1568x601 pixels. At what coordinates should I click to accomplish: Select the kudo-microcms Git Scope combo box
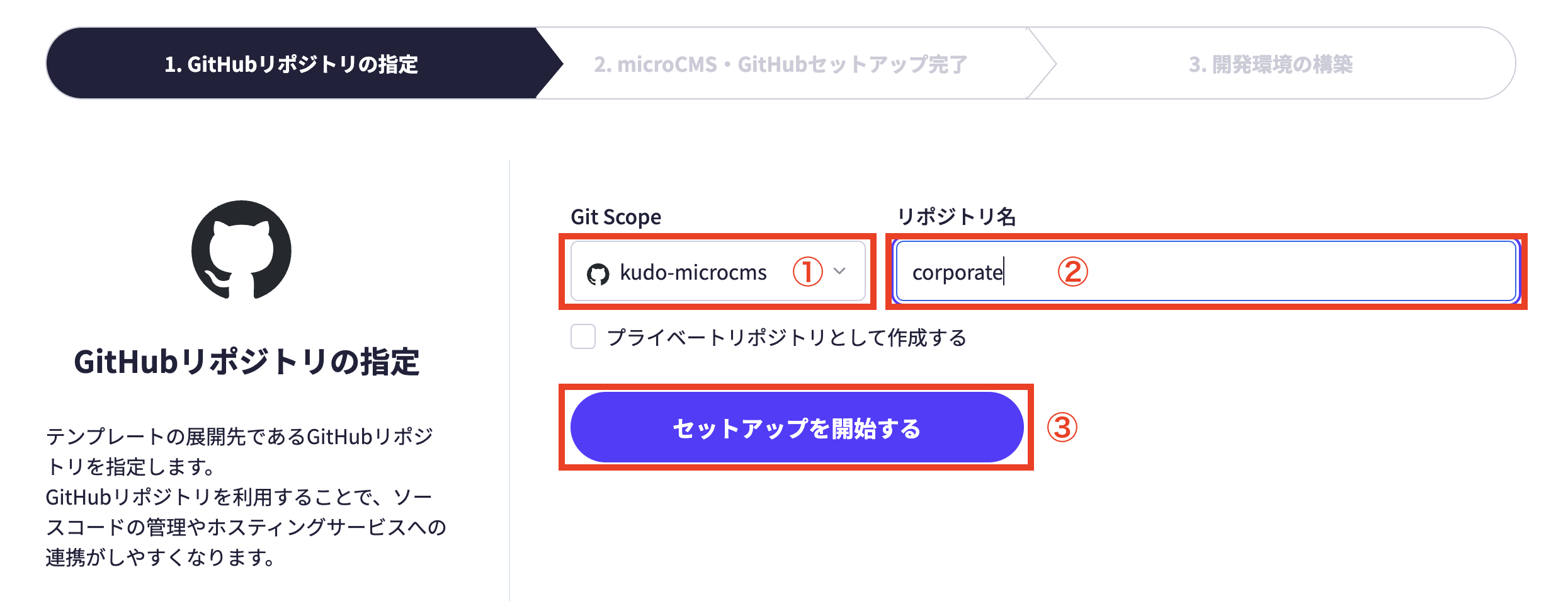[x=717, y=272]
